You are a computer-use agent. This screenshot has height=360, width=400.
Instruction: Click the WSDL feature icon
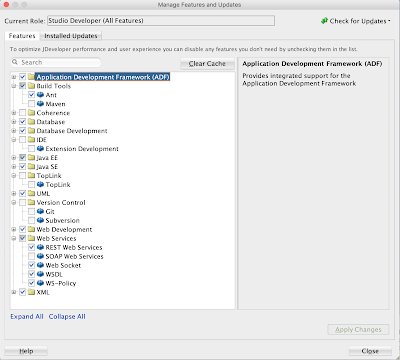point(40,275)
